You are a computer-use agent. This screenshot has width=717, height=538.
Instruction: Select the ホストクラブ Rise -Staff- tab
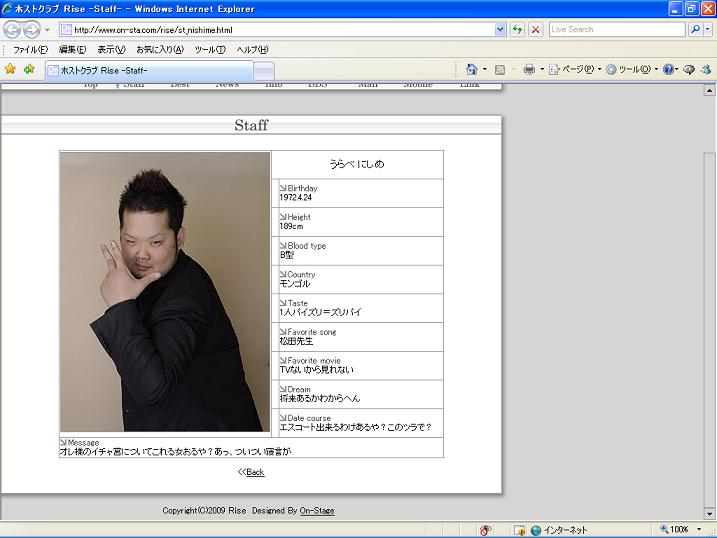tap(149, 70)
